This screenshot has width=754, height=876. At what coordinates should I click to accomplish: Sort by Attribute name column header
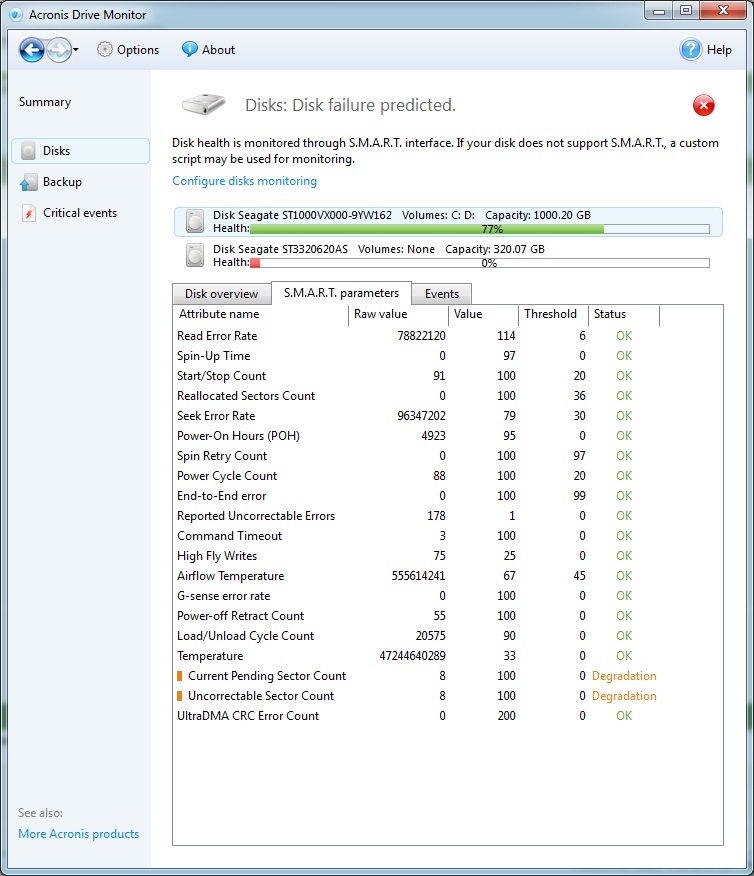click(x=260, y=315)
